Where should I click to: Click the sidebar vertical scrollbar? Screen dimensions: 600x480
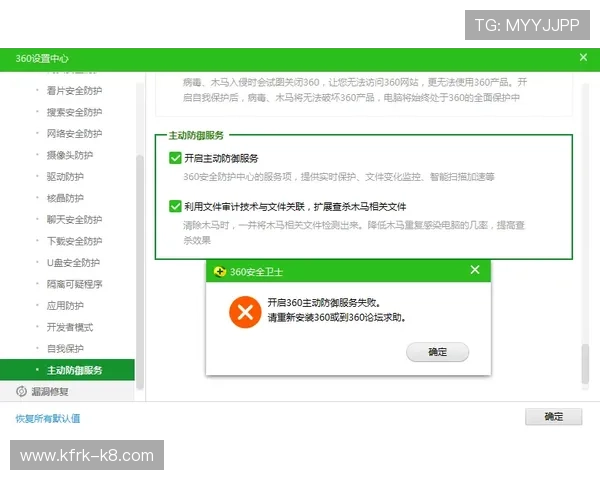(x=140, y=272)
